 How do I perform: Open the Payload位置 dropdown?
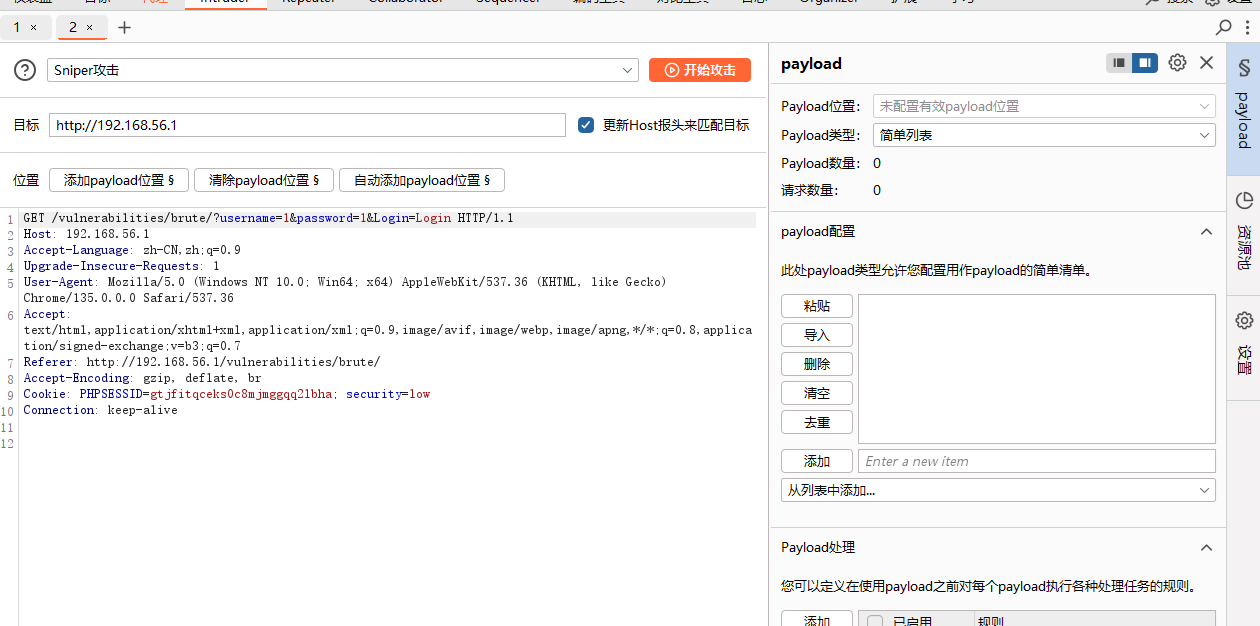[1044, 106]
